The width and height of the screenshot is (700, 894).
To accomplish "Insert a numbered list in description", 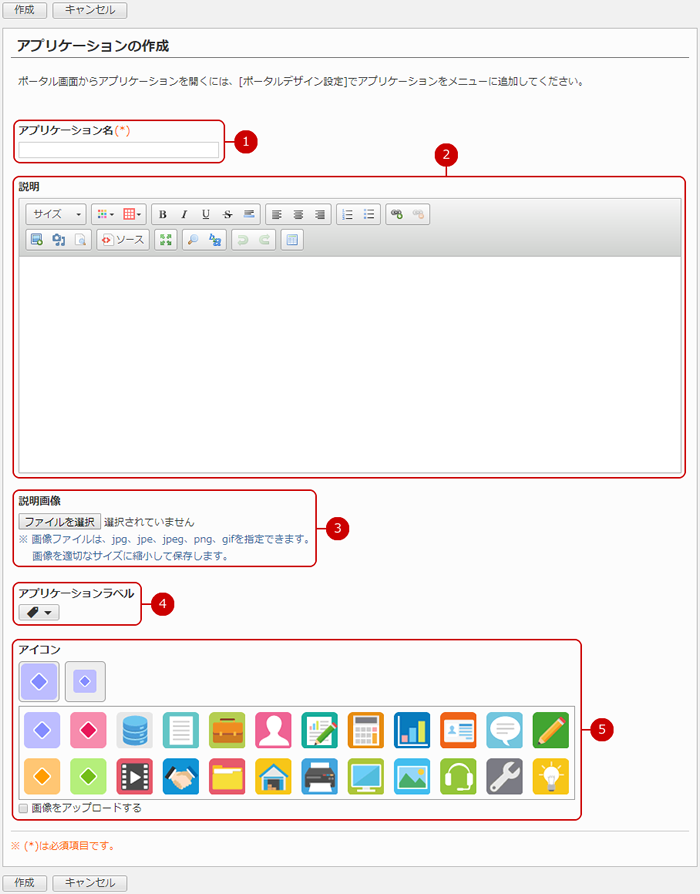I will tap(348, 214).
